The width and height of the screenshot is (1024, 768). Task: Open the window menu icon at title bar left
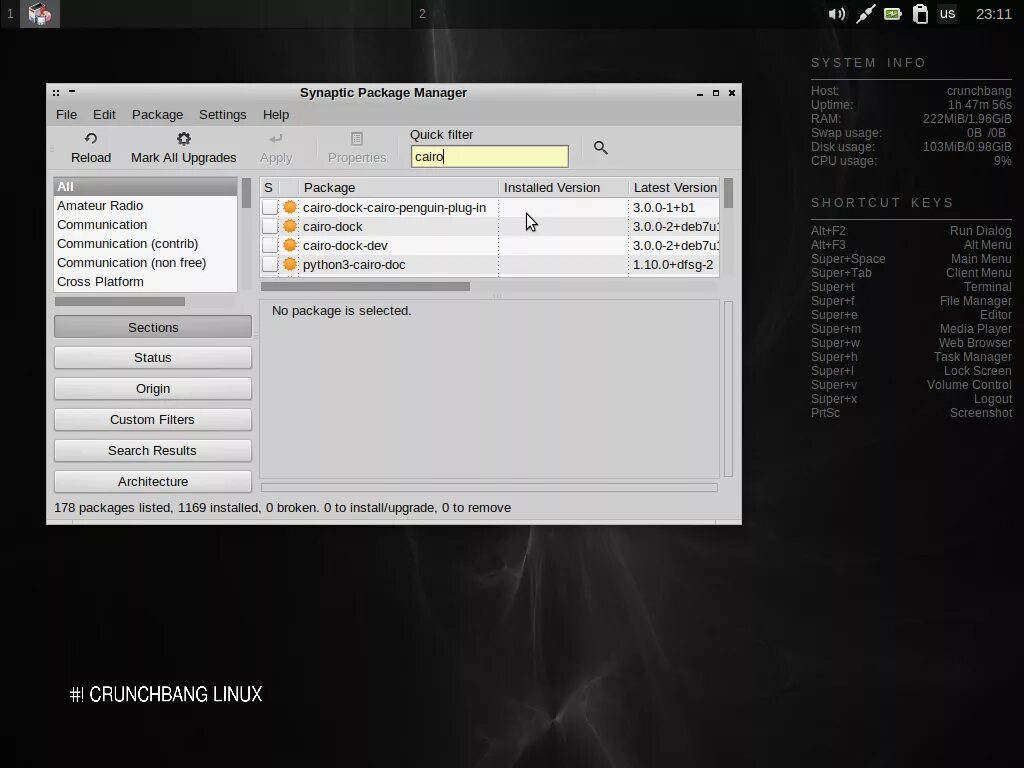56,93
